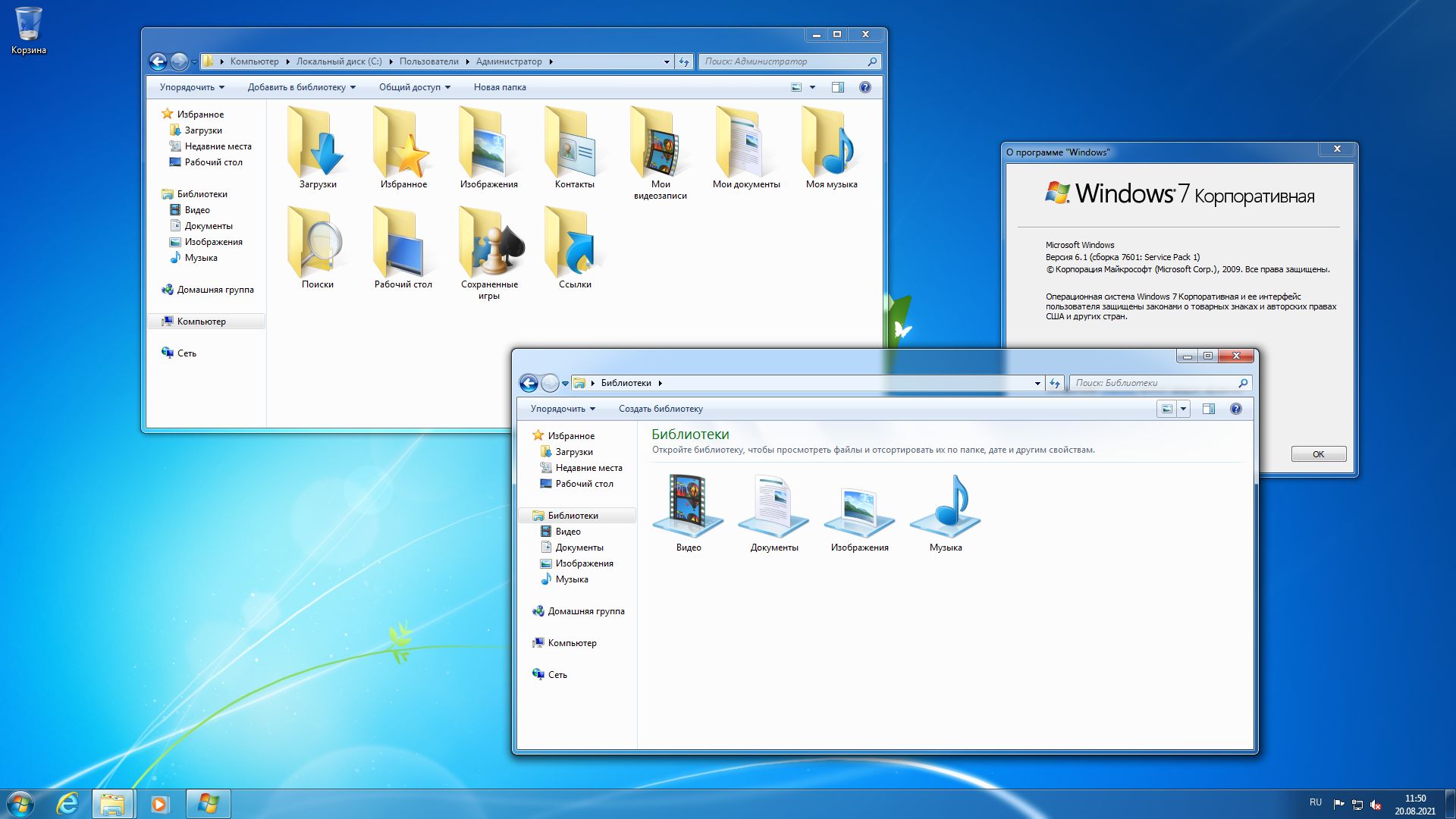Open the Загрузки folder icon
The width and height of the screenshot is (1456, 819).
[317, 148]
